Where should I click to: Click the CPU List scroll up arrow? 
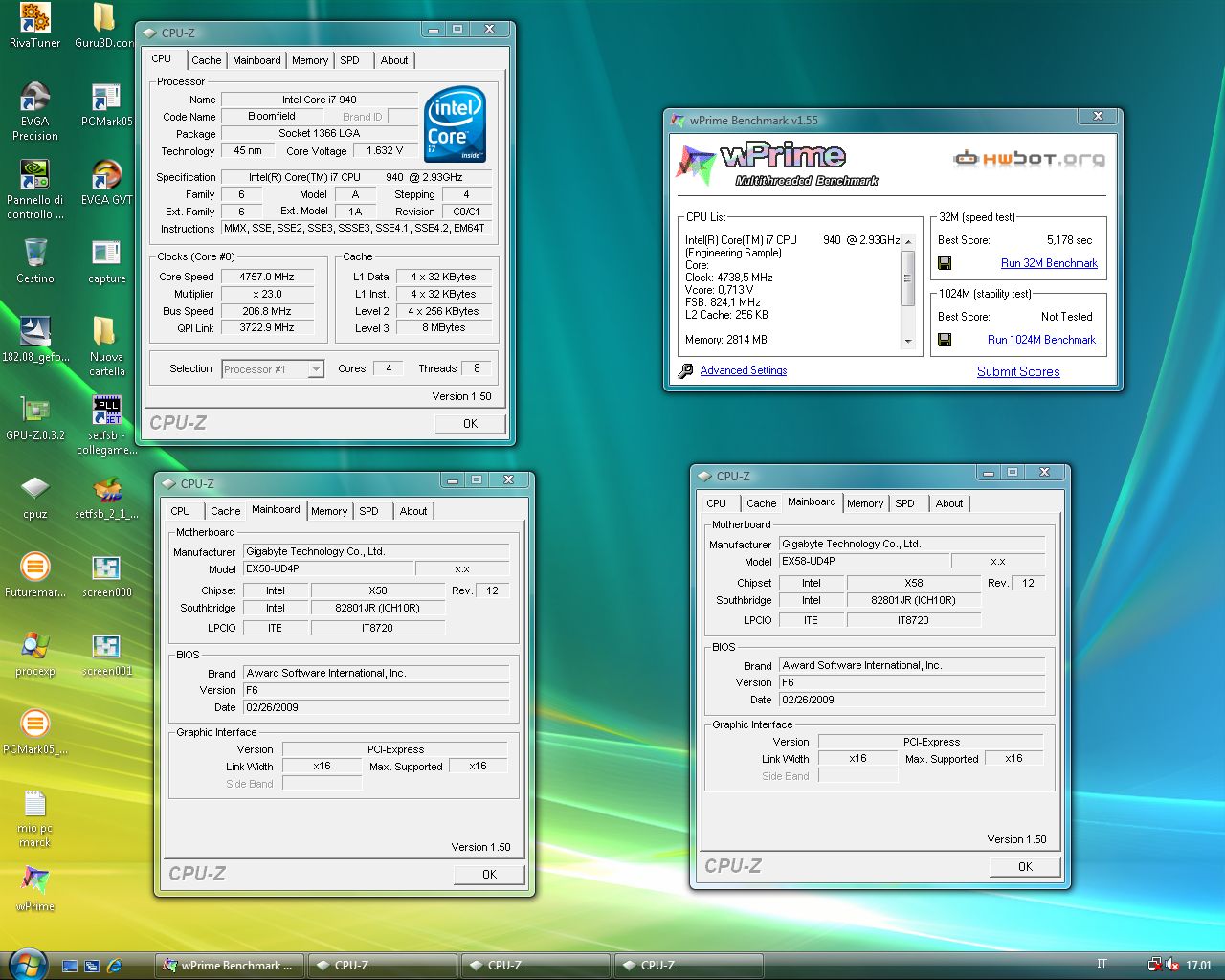pos(908,240)
